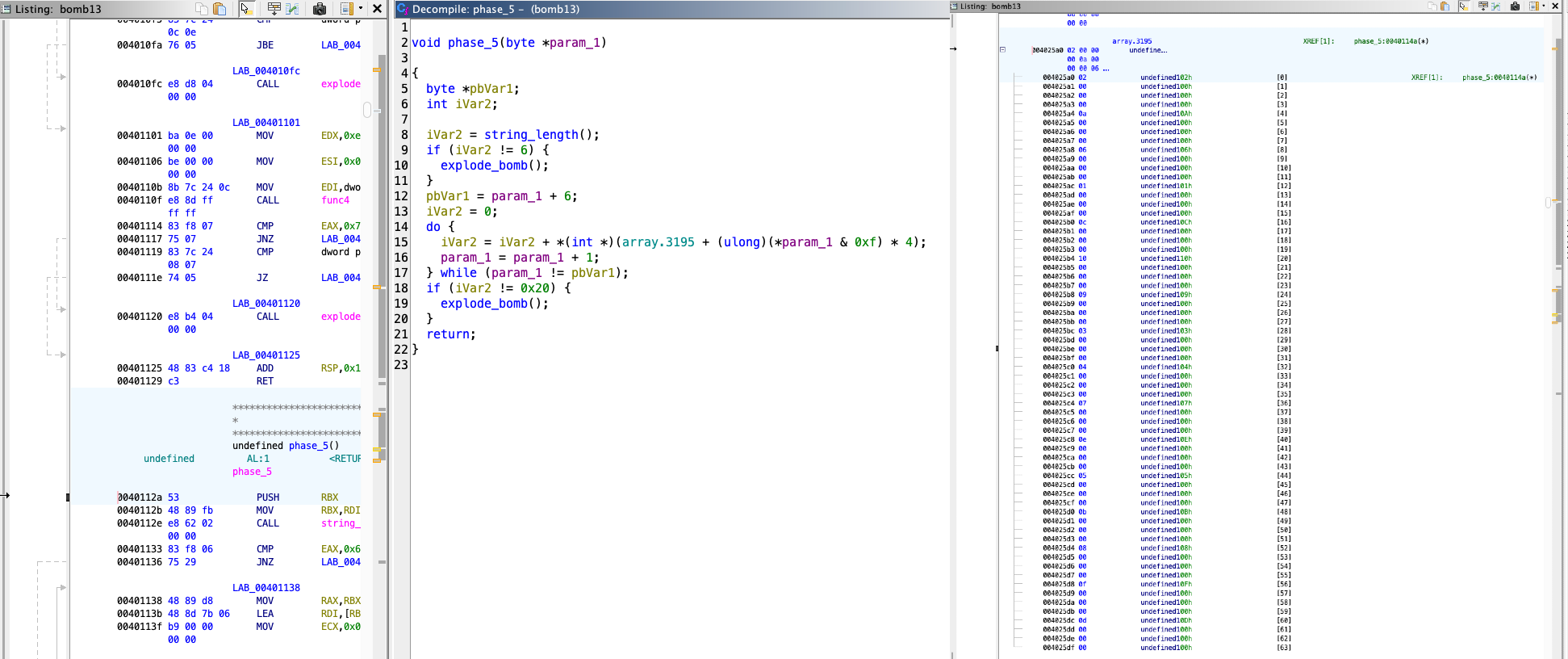Close the left Listing bomb13 panel

click(377, 9)
